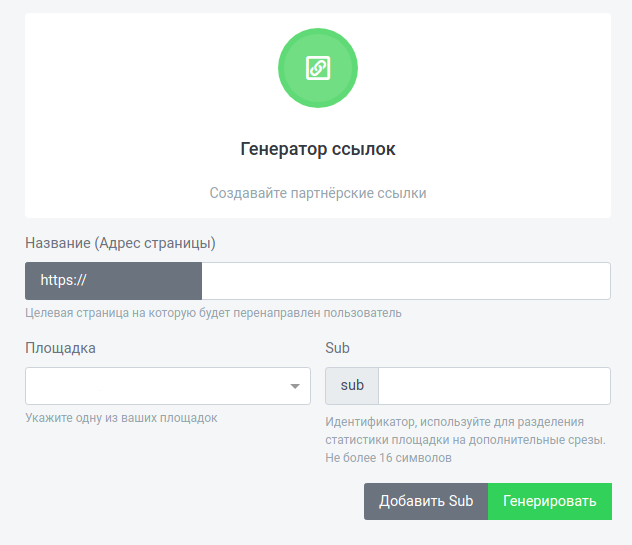Click the Площадка dropdown arrow
Viewport: 632px width, 545px height.
tap(295, 386)
